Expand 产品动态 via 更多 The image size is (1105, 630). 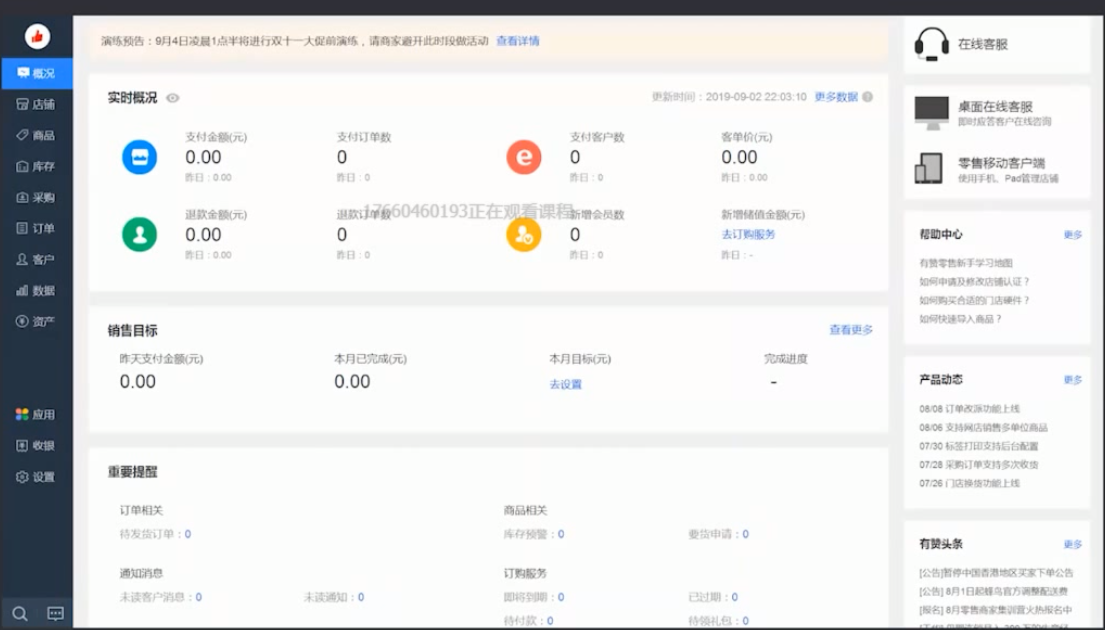[x=1074, y=379]
